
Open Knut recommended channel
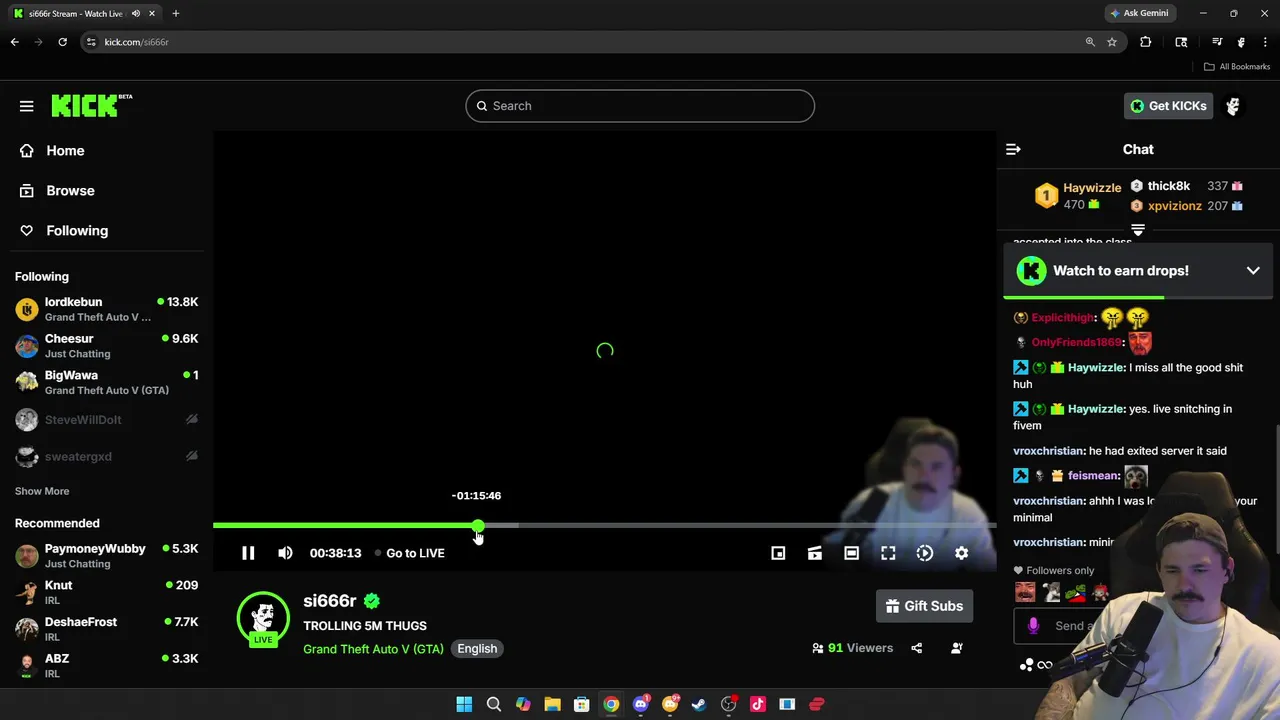coord(106,592)
